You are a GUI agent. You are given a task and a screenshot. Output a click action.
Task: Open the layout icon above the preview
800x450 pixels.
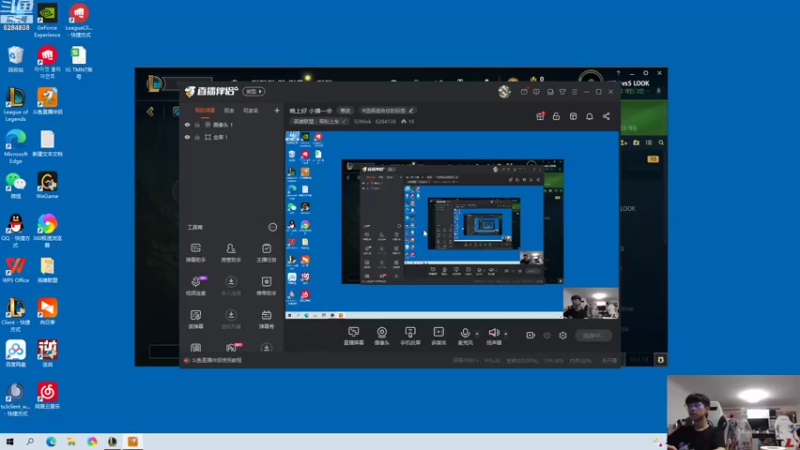coord(573,116)
